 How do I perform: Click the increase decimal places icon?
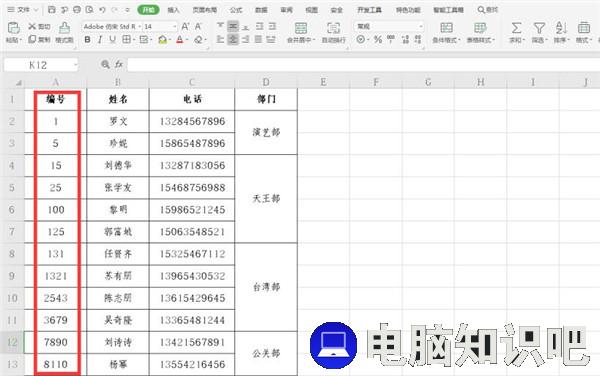click(406, 39)
